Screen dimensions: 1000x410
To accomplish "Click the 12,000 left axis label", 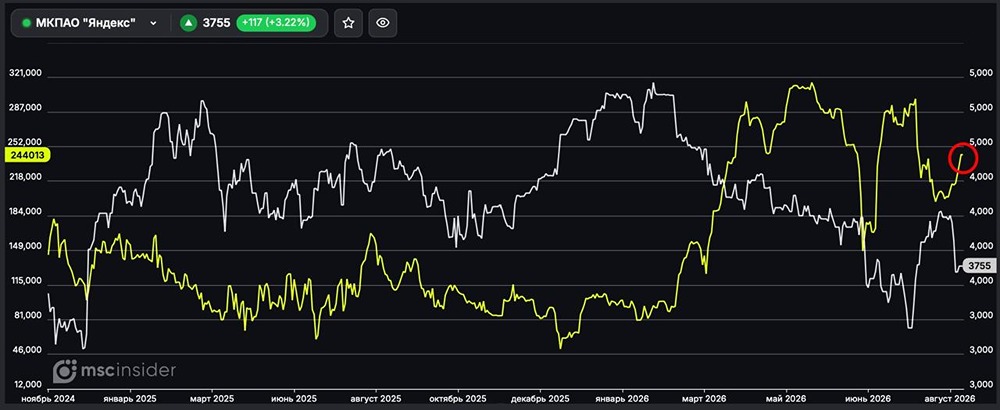I will (x=27, y=384).
